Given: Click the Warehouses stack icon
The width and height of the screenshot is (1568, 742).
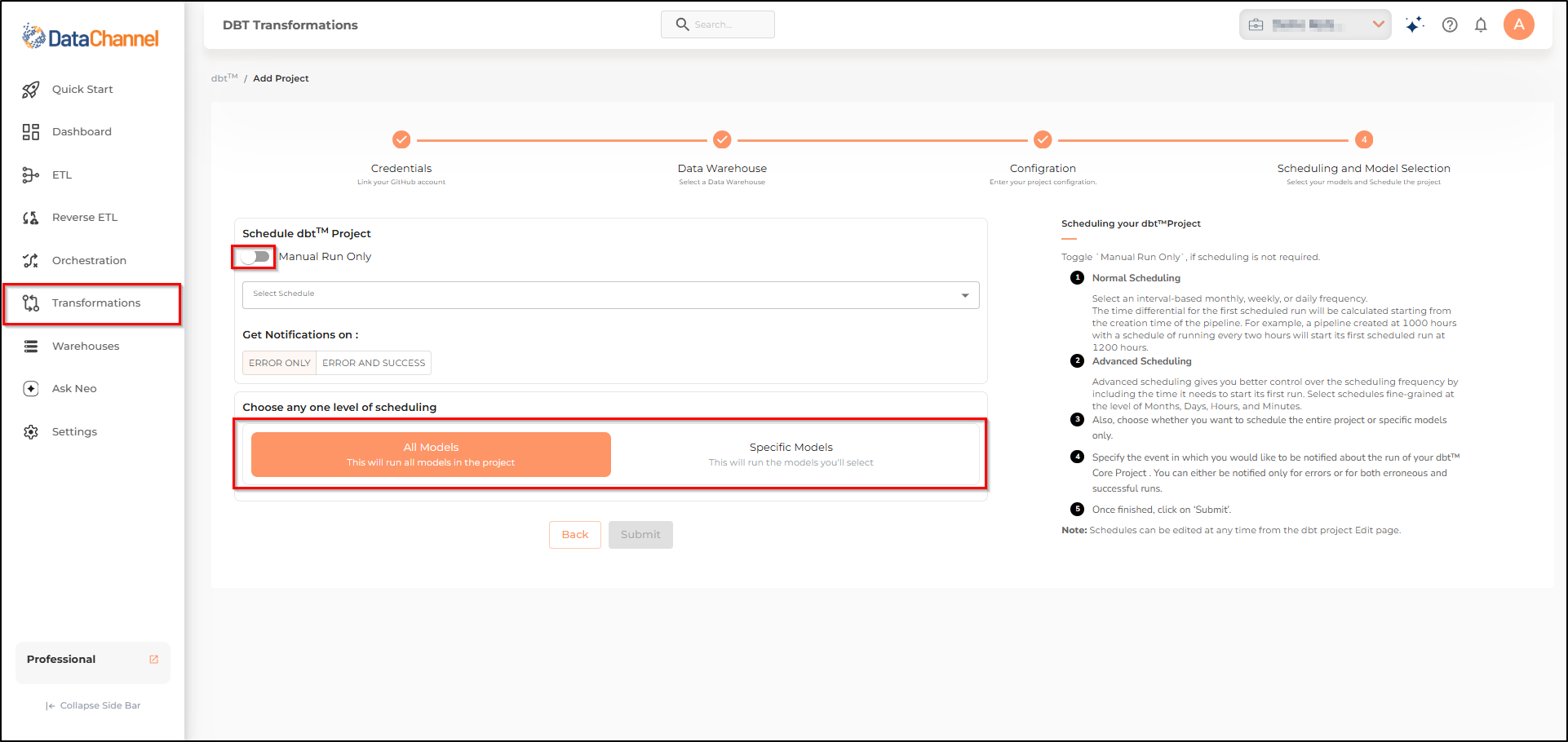Looking at the screenshot, I should [x=31, y=347].
